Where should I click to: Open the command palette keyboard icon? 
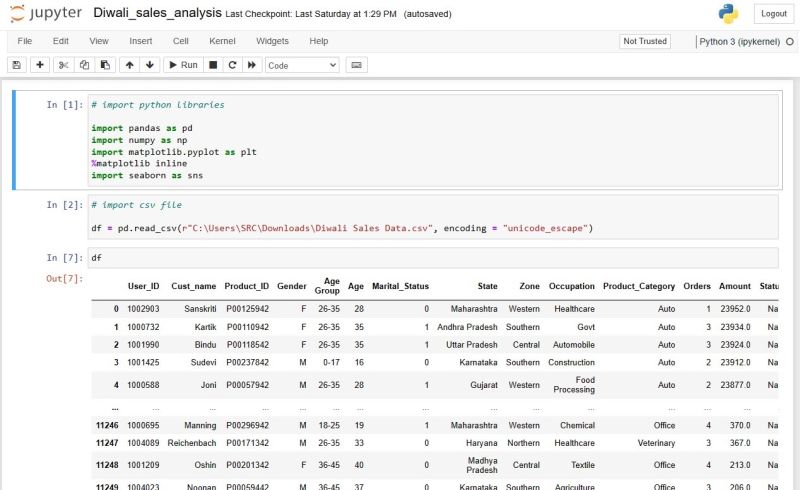click(x=357, y=65)
